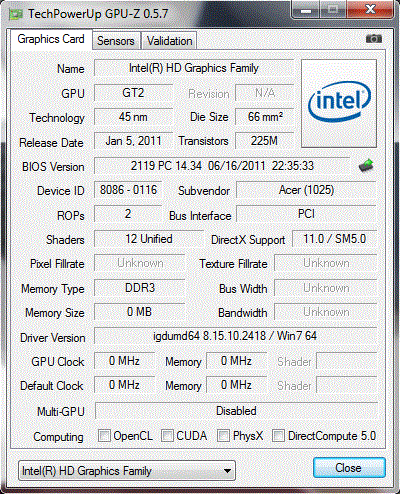
Task: Switch to the Sensors tab
Action: point(116,41)
